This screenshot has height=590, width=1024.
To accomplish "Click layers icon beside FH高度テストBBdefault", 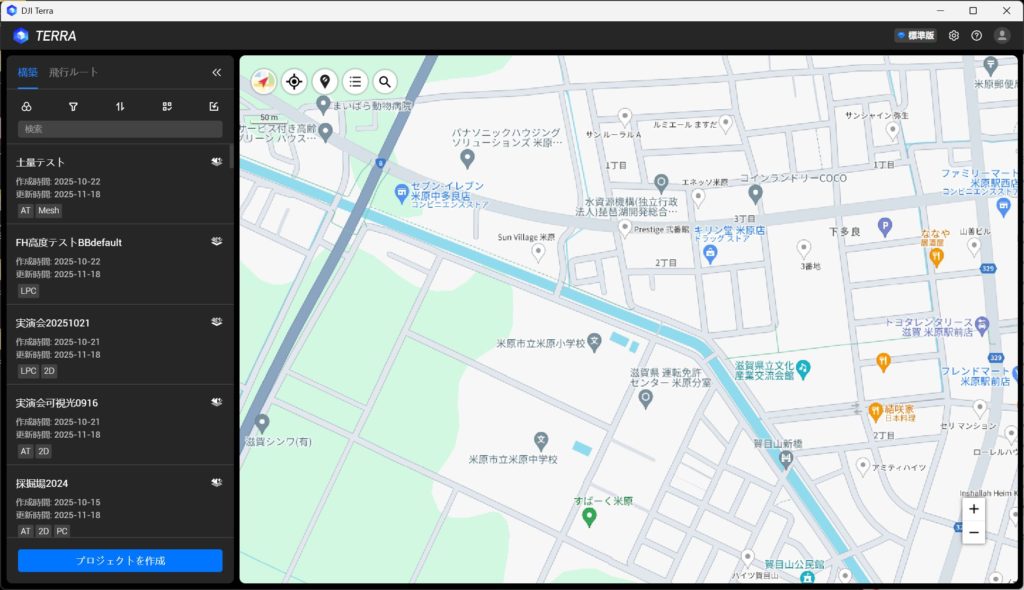I will tap(216, 241).
